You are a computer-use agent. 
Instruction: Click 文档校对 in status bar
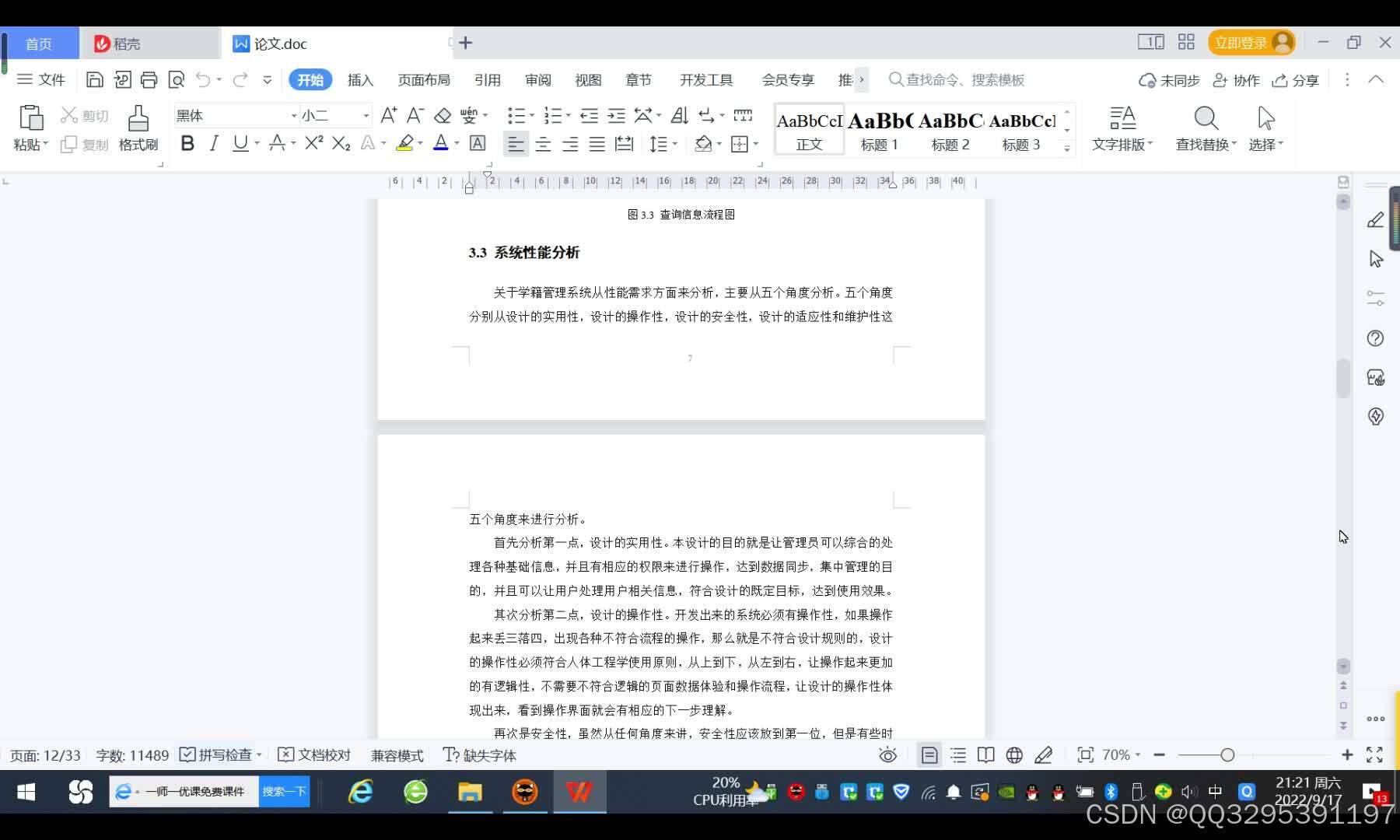click(314, 755)
